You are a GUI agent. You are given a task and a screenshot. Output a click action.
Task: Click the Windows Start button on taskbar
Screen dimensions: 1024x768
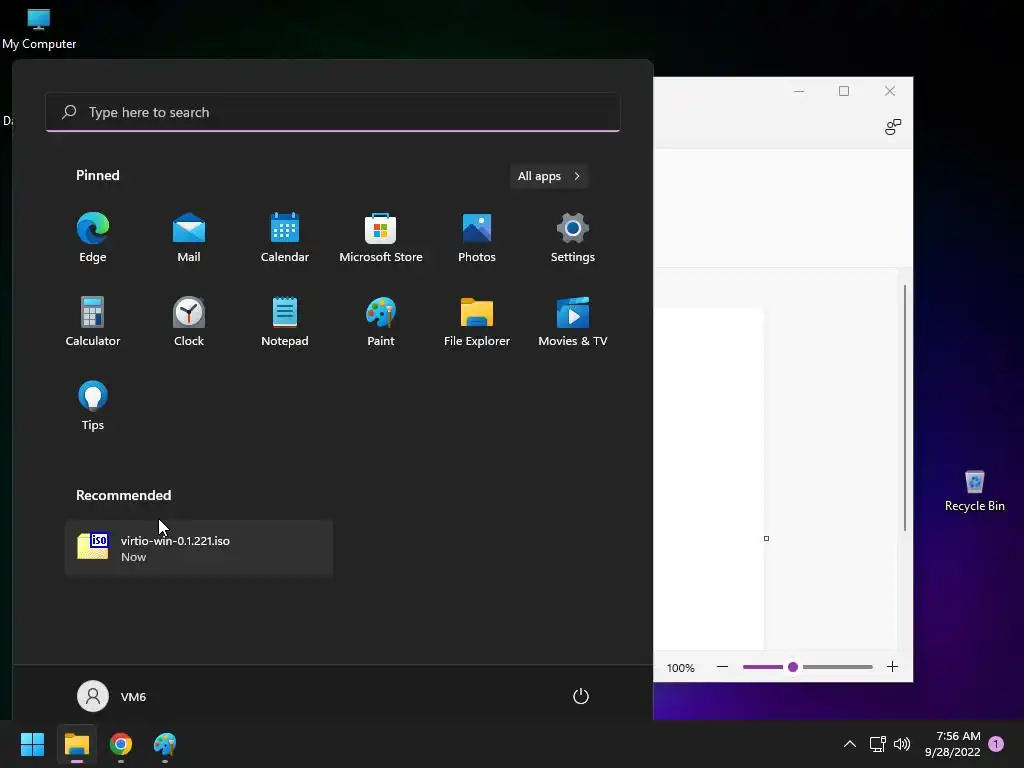click(32, 744)
